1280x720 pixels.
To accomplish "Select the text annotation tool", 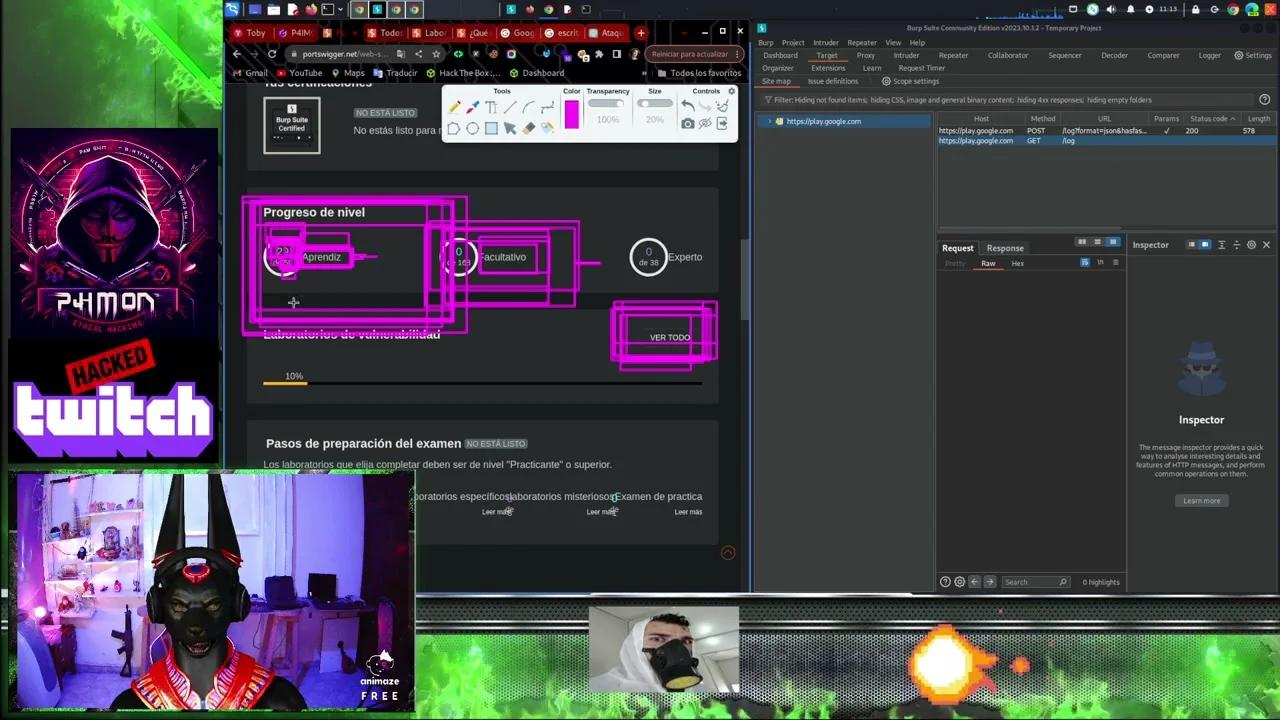I will pos(491,107).
